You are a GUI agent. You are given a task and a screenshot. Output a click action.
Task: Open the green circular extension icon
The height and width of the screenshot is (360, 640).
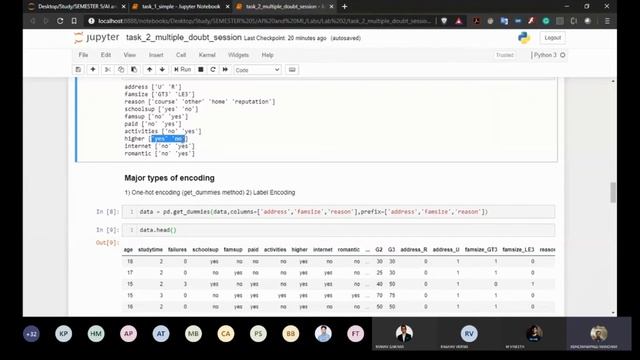pos(546,21)
